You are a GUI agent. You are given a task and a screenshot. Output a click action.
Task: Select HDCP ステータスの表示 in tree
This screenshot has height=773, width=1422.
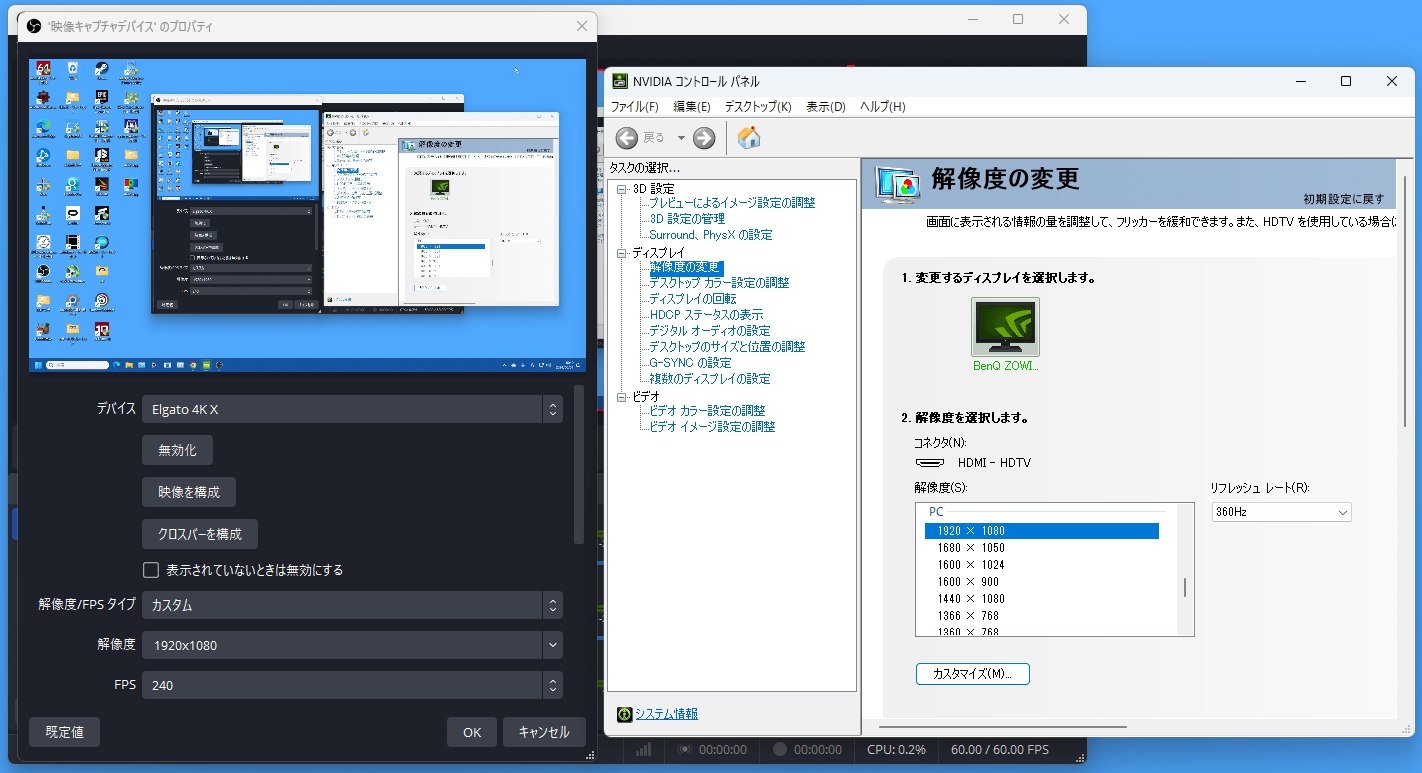click(706, 315)
